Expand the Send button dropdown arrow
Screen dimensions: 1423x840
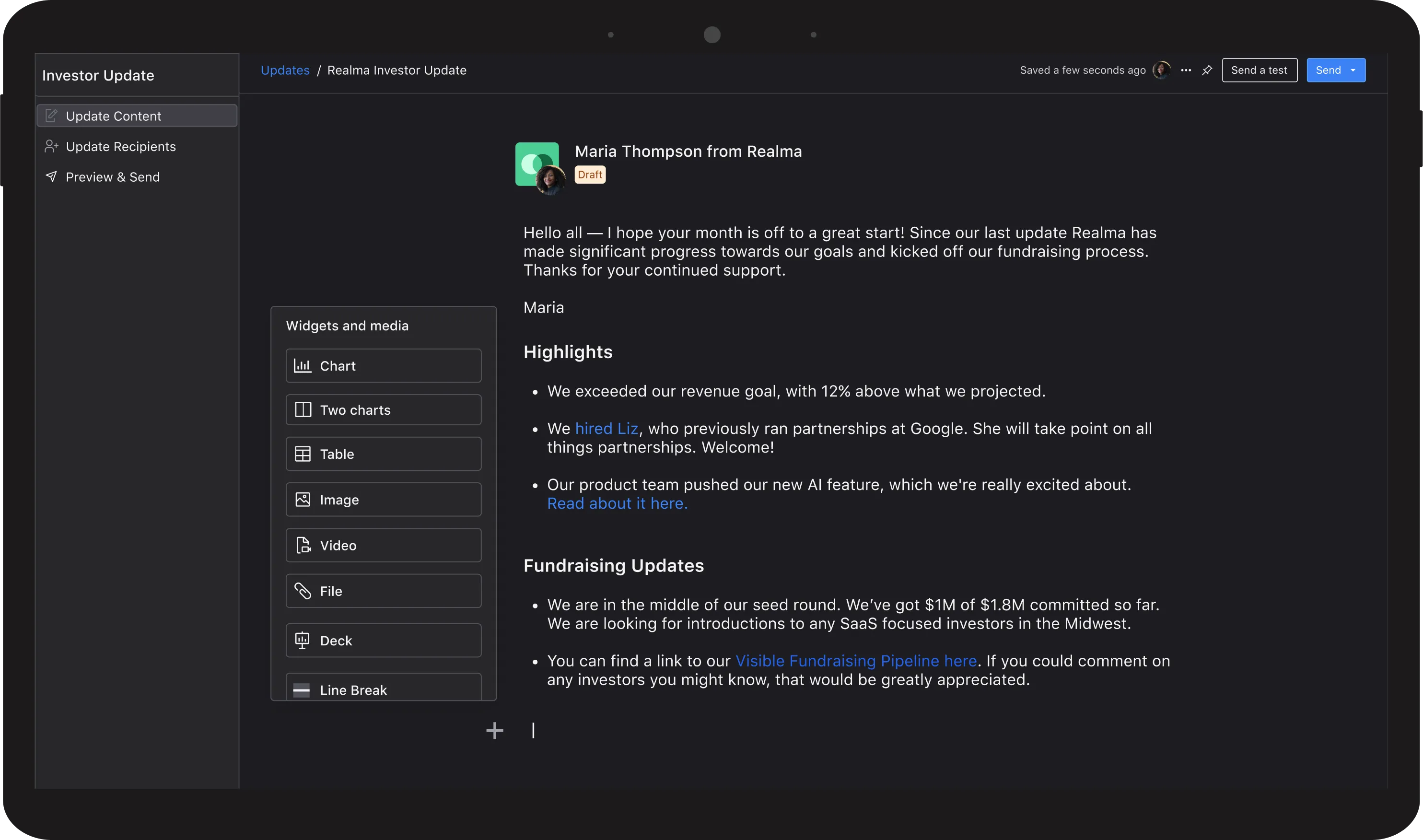[x=1353, y=70]
